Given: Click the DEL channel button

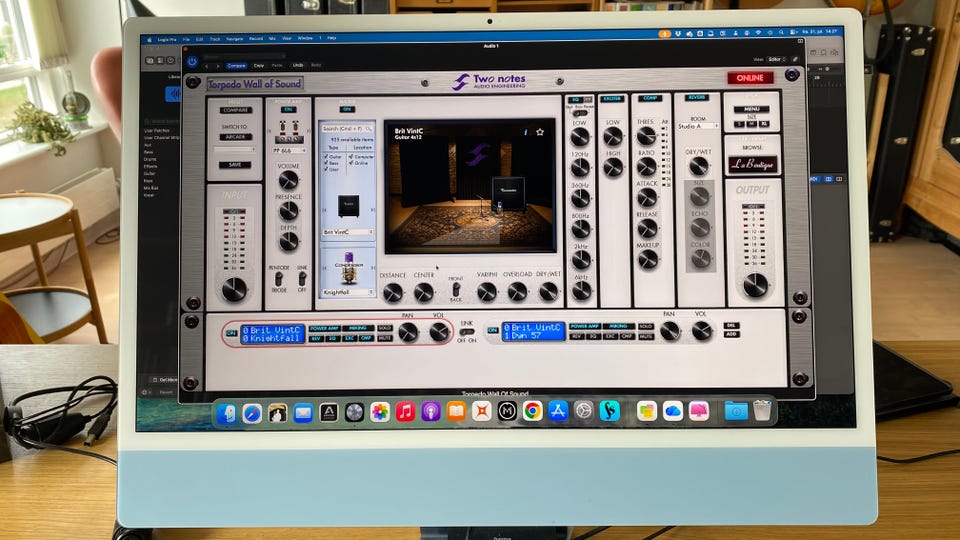Looking at the screenshot, I should click(731, 326).
